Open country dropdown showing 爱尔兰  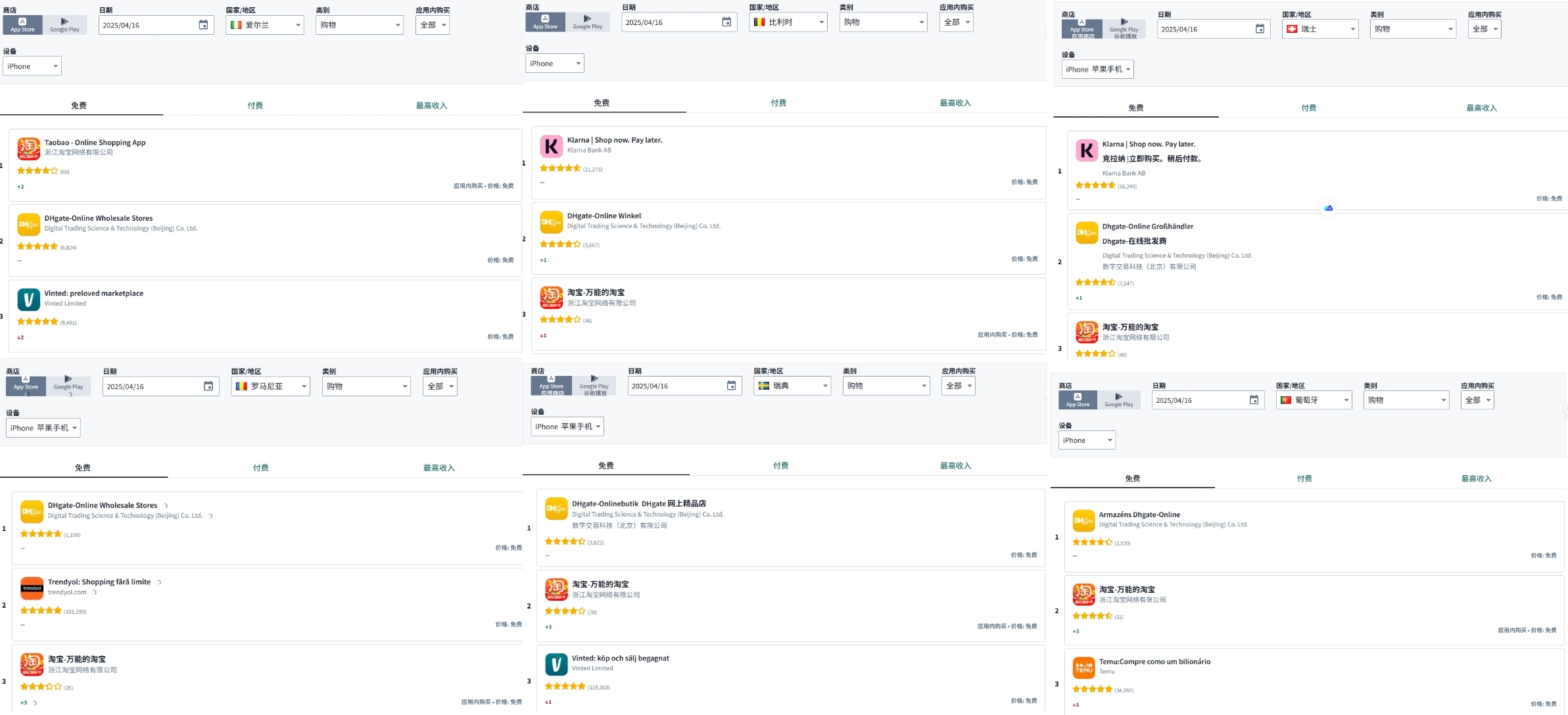265,25
